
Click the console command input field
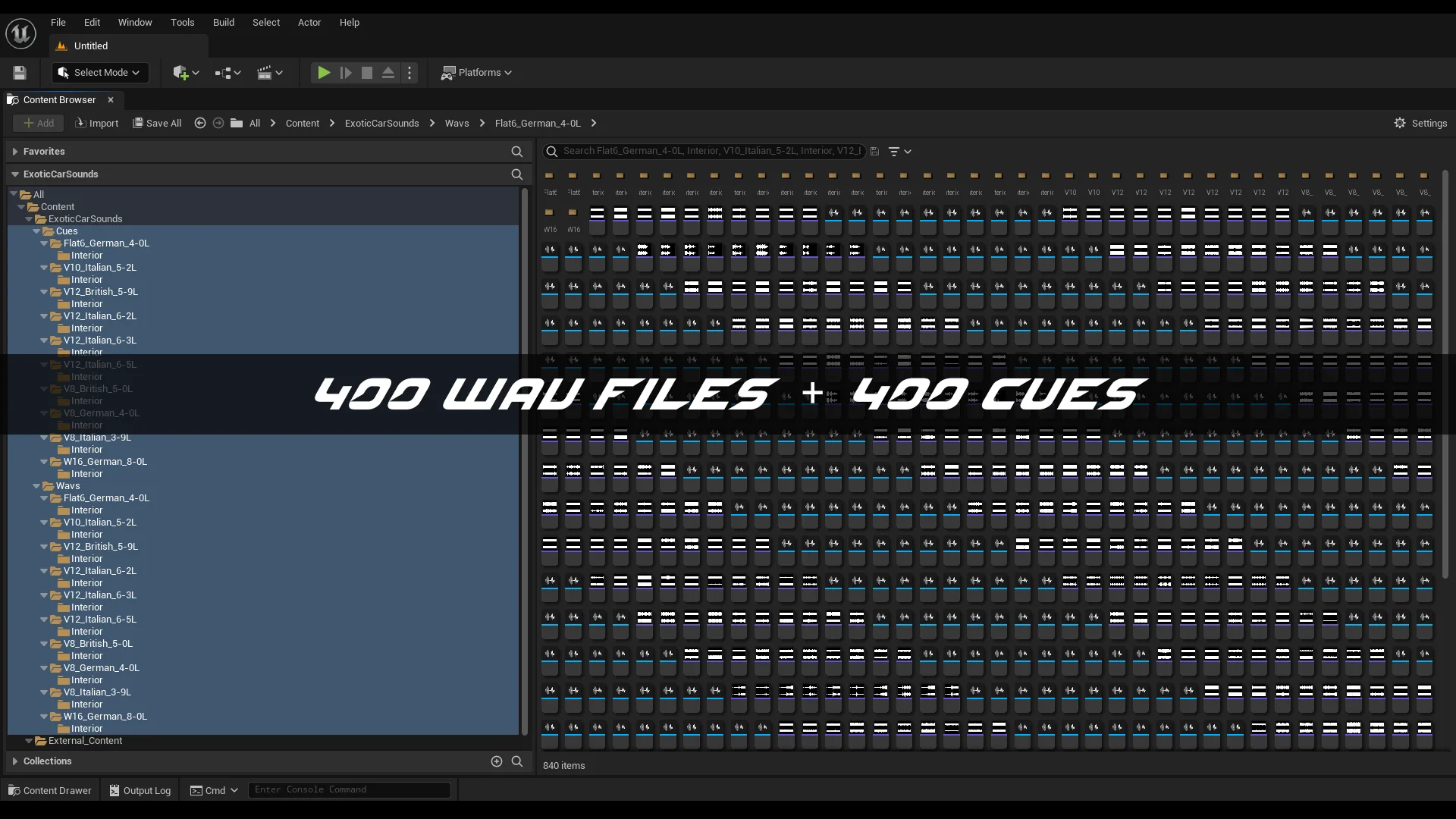coord(349,790)
